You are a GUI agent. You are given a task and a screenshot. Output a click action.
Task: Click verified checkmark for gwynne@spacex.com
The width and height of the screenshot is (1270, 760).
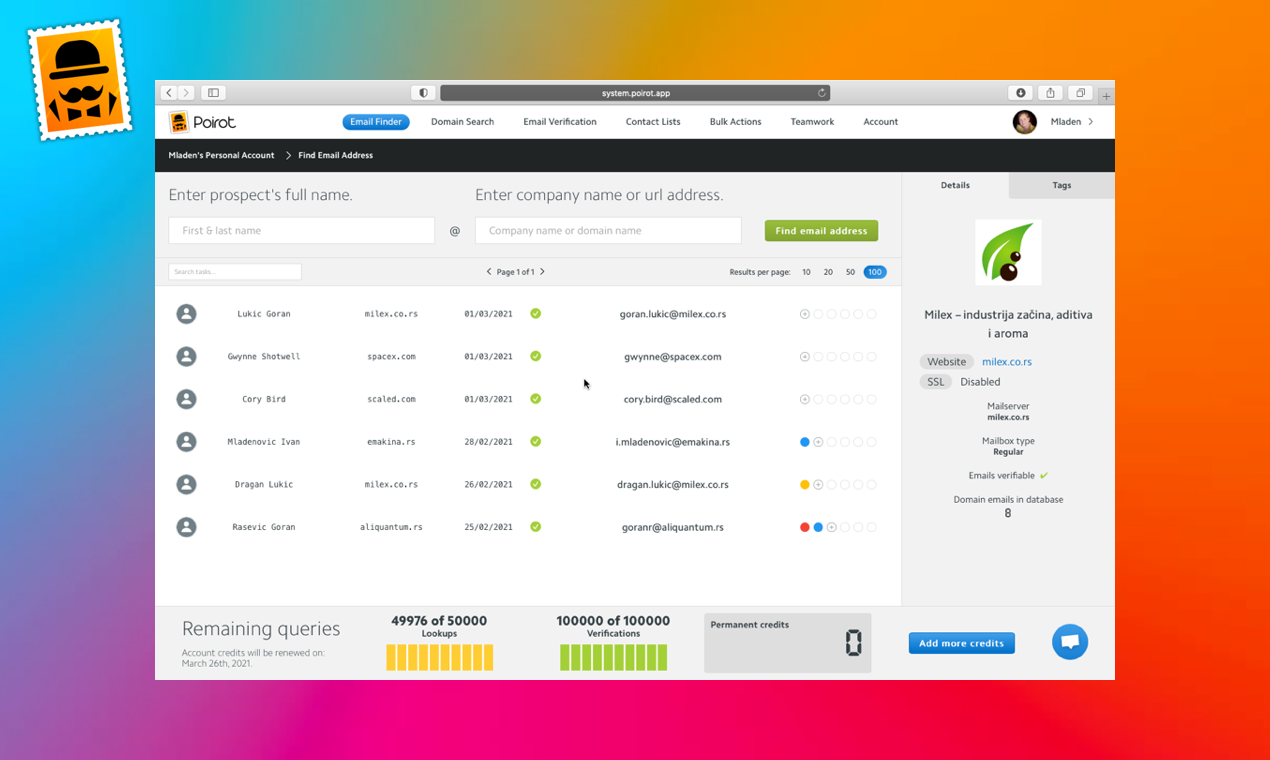point(536,356)
